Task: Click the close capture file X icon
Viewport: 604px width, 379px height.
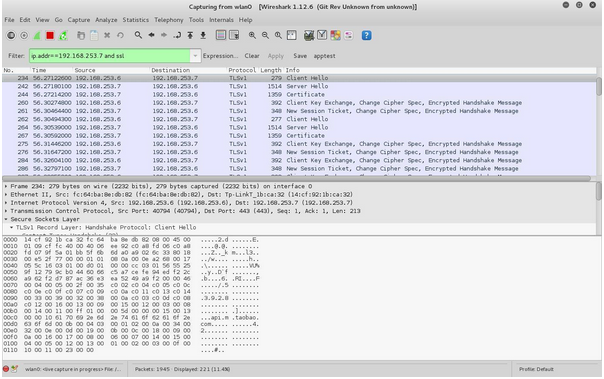Action: [107, 35]
